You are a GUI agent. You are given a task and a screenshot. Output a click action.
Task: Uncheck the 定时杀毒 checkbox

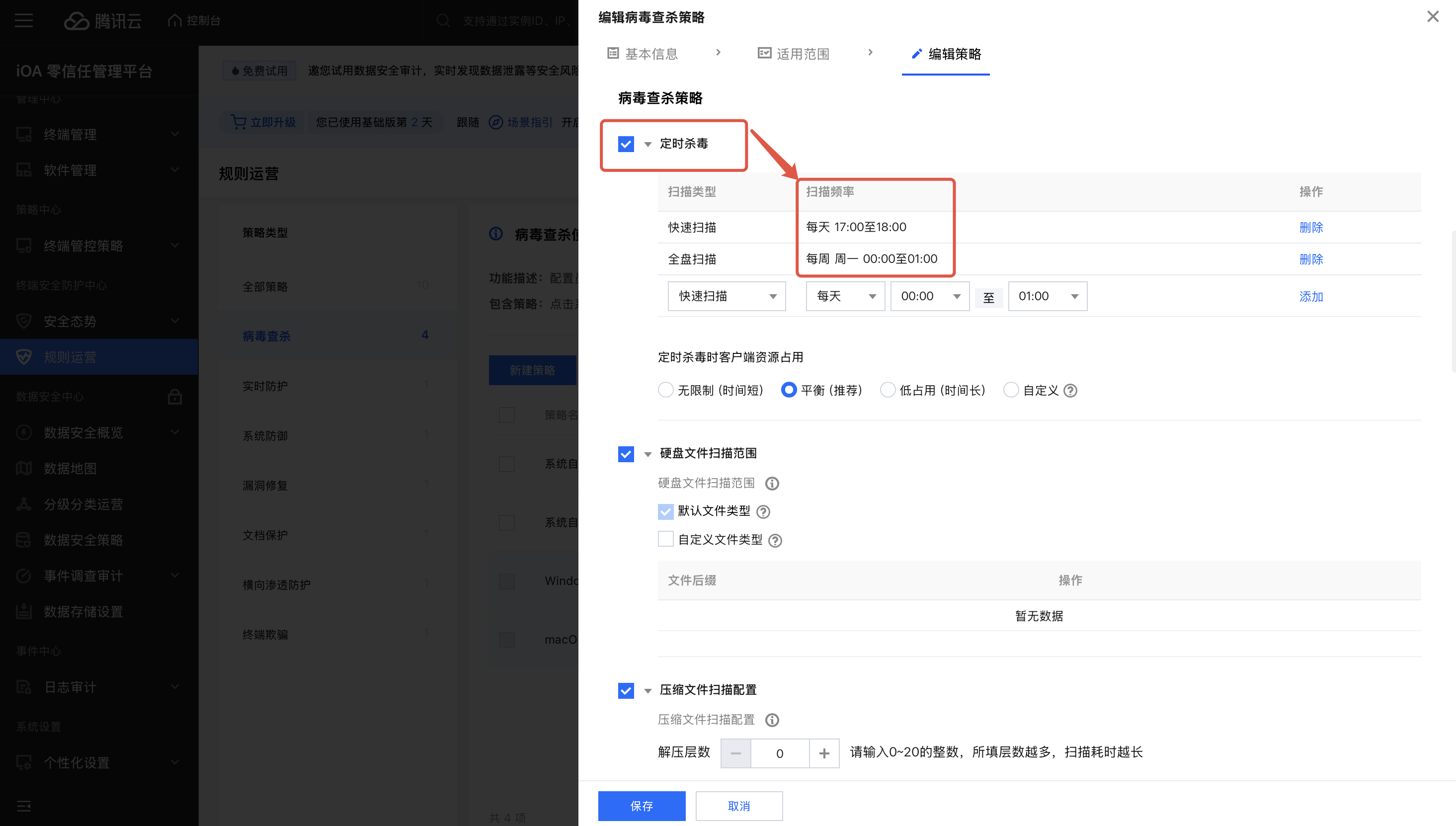(626, 144)
